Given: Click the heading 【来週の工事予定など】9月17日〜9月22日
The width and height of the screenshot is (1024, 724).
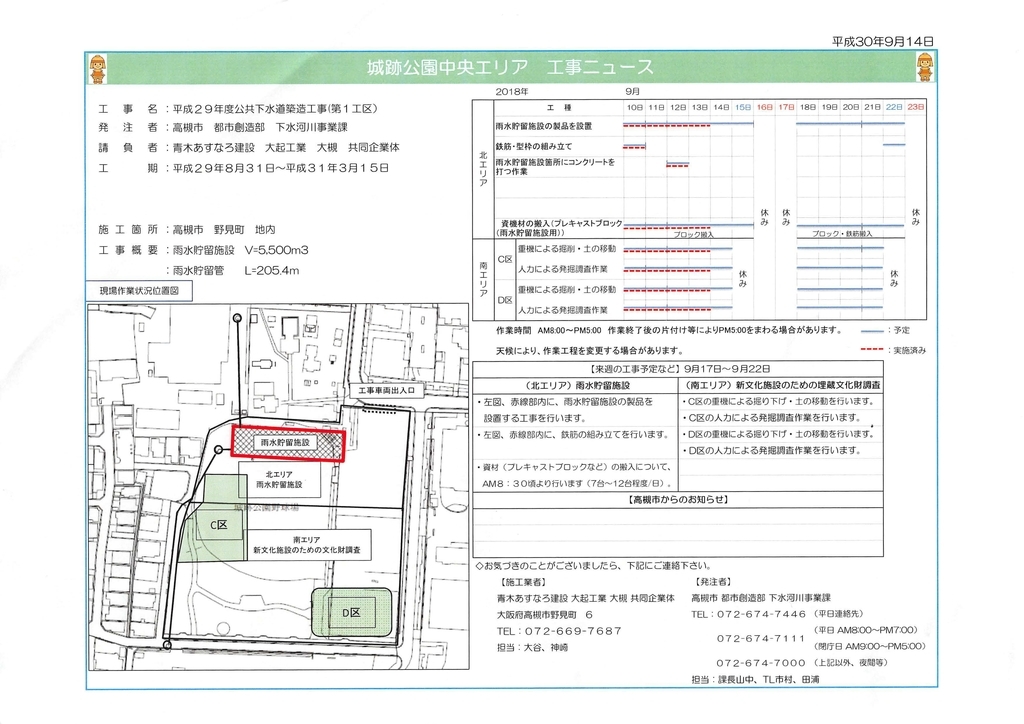Looking at the screenshot, I should (x=679, y=369).
